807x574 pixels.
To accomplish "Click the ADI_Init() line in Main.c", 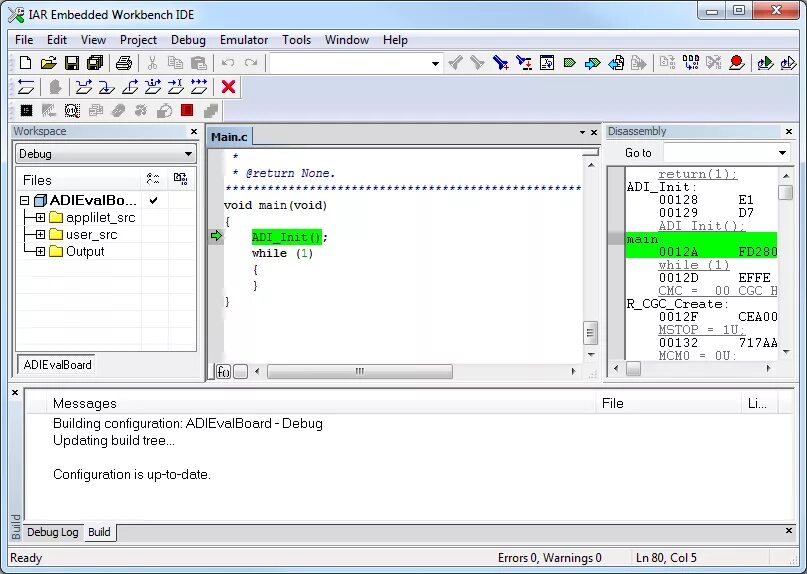I will pyautogui.click(x=289, y=237).
